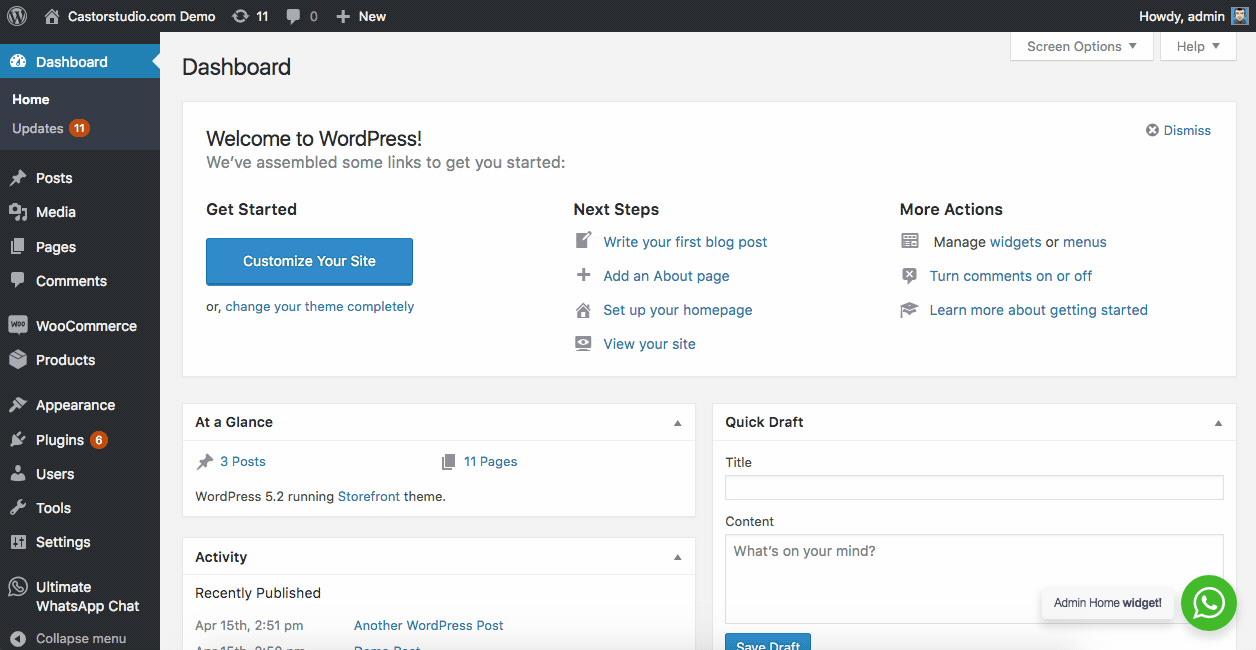Open the Appearance menu
This screenshot has height=650, width=1256.
(75, 405)
